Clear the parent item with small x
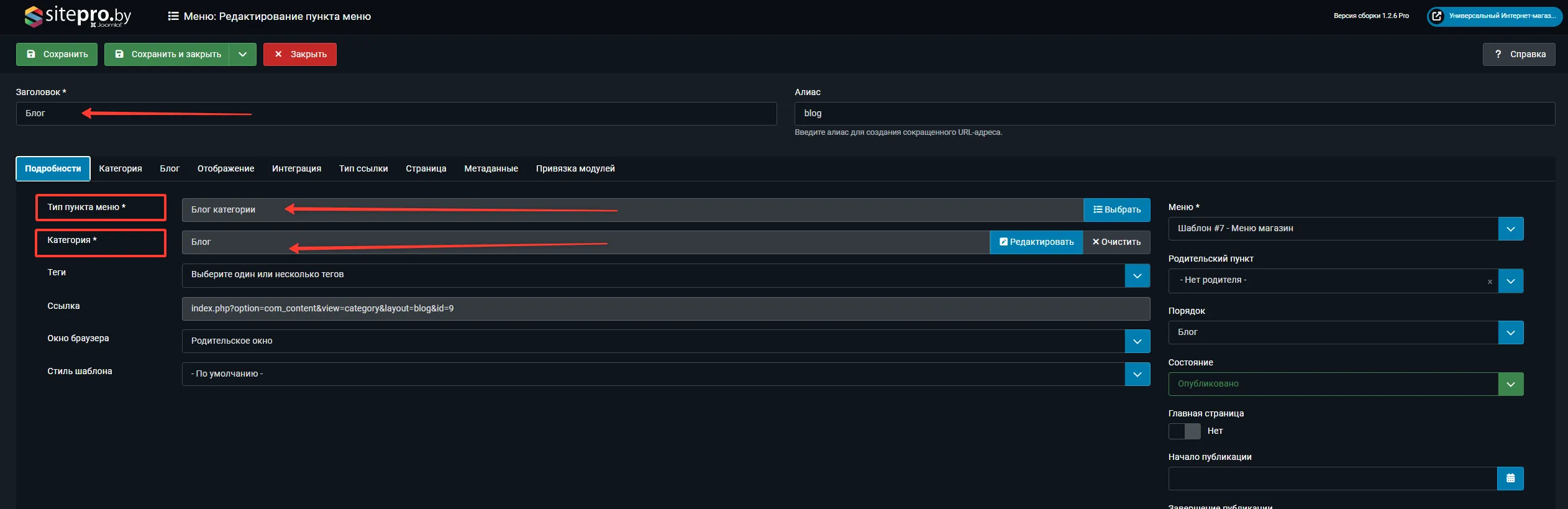The height and width of the screenshot is (509, 1568). click(1489, 282)
